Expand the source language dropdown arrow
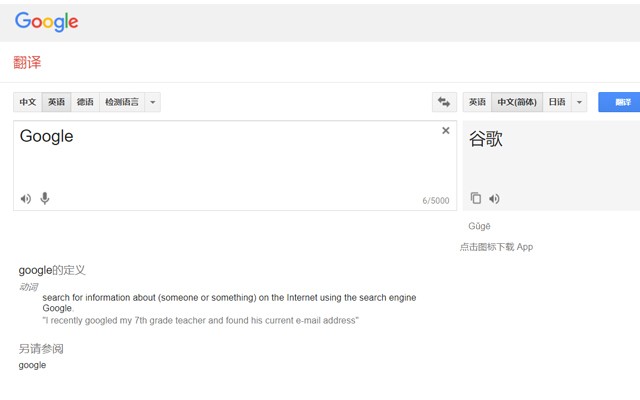 click(152, 102)
